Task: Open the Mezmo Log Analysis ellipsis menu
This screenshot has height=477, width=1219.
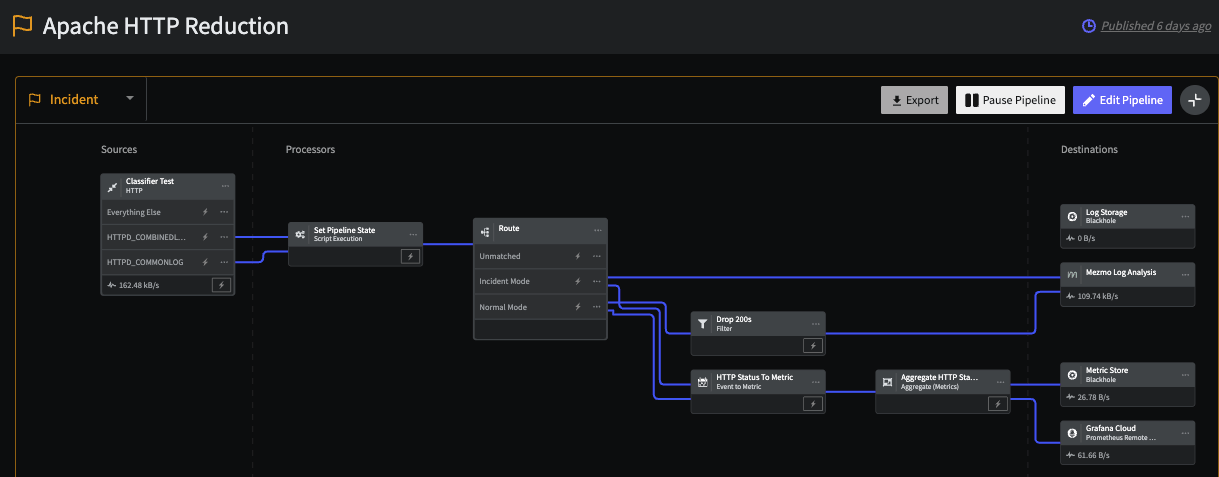Action: 1185,274
